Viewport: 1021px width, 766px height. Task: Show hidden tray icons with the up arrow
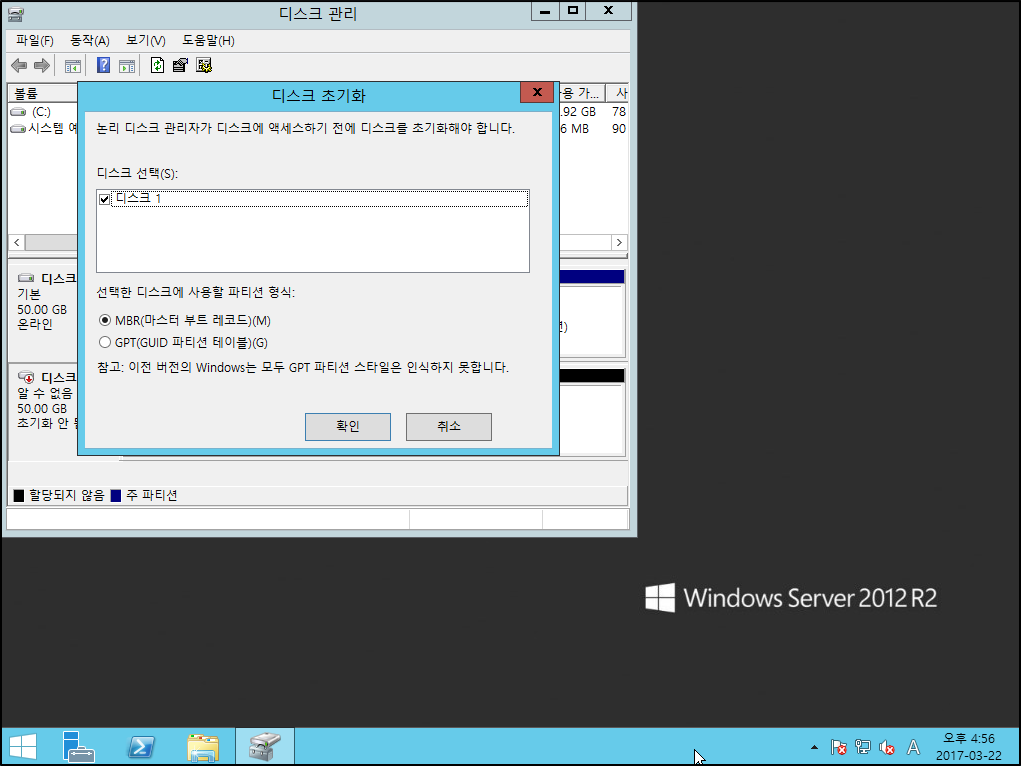pyautogui.click(x=814, y=746)
